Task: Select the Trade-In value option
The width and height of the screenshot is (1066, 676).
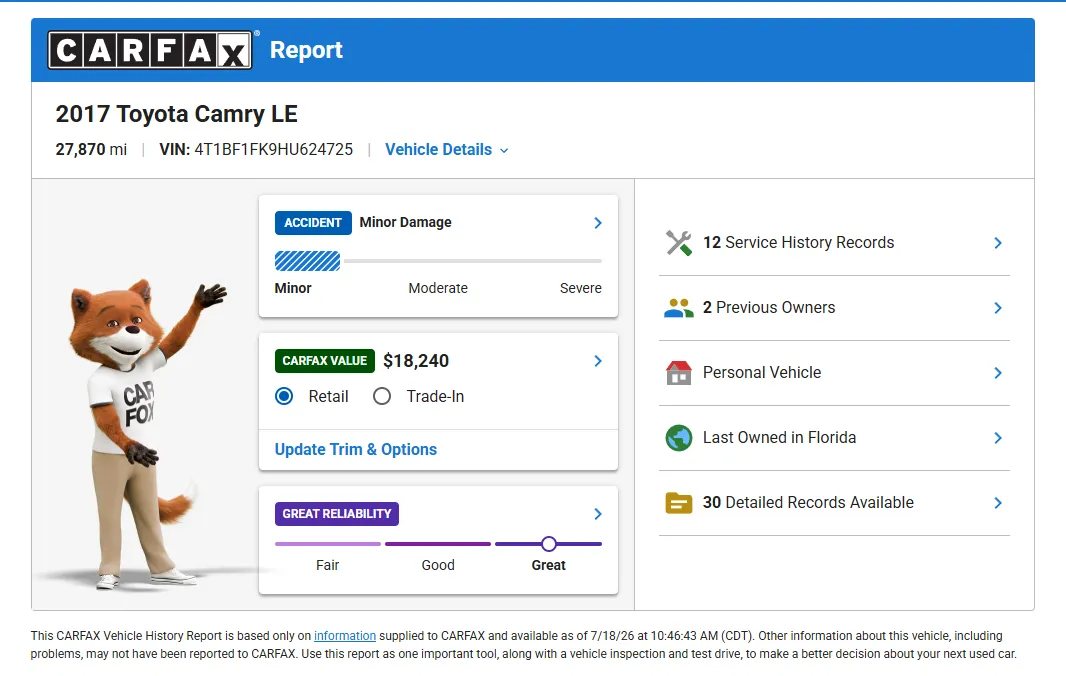Action: (x=382, y=396)
